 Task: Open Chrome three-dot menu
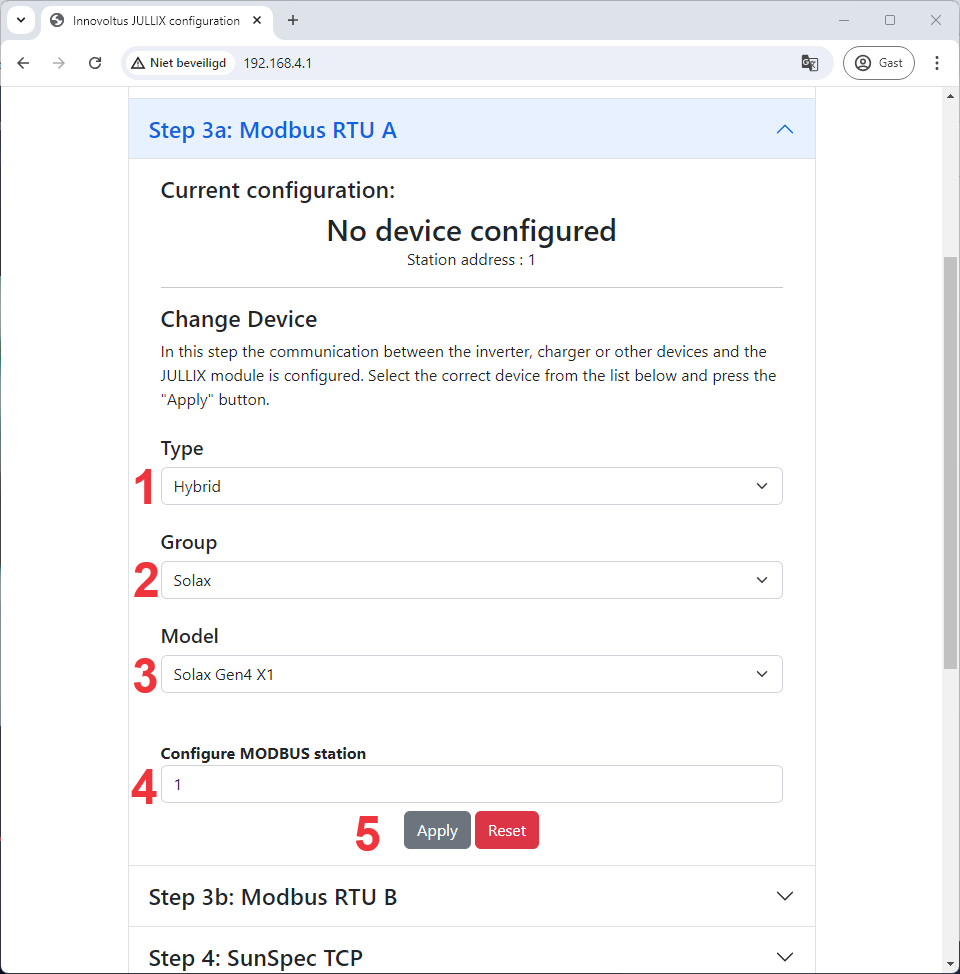pos(937,63)
